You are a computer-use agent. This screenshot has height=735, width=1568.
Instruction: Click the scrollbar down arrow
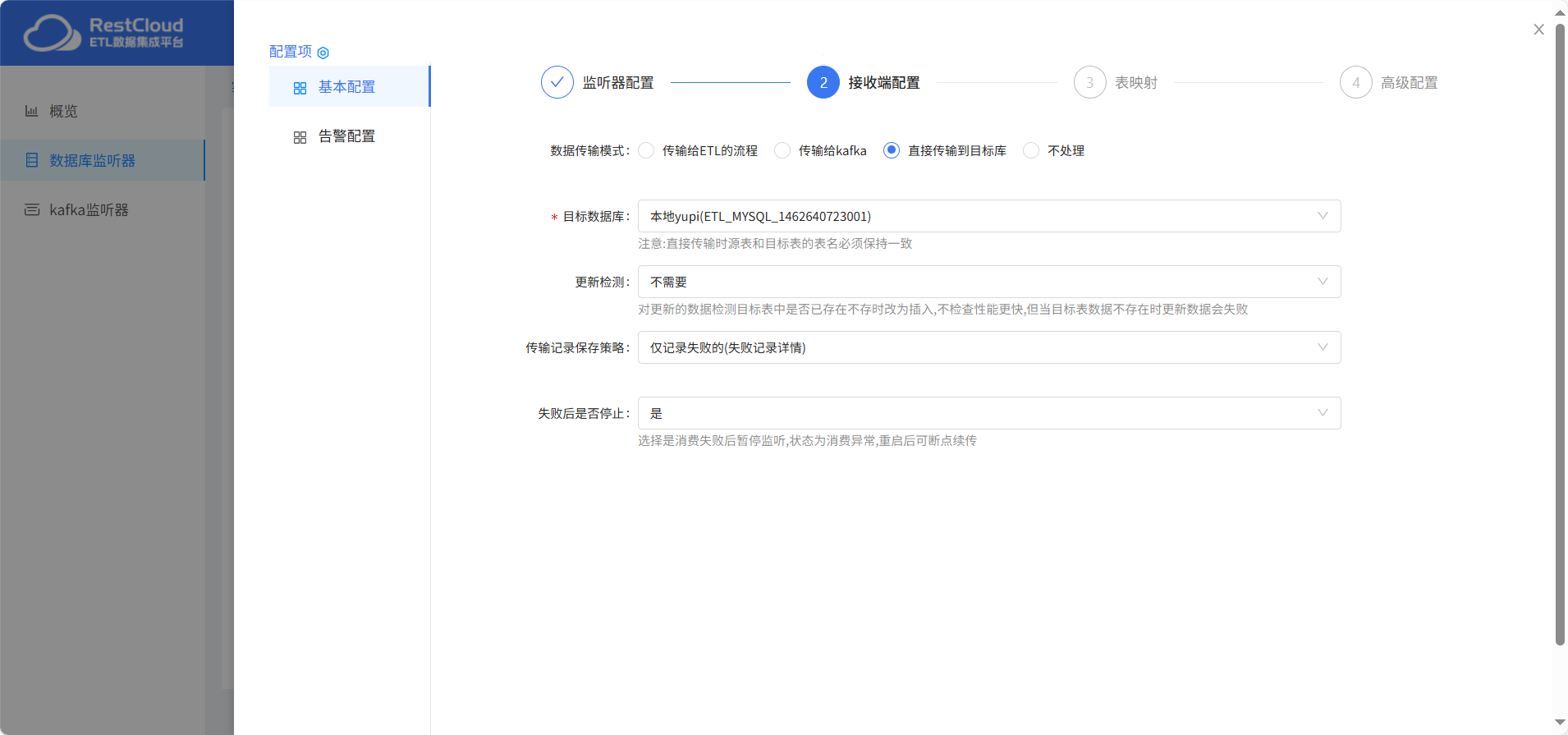coord(1560,723)
